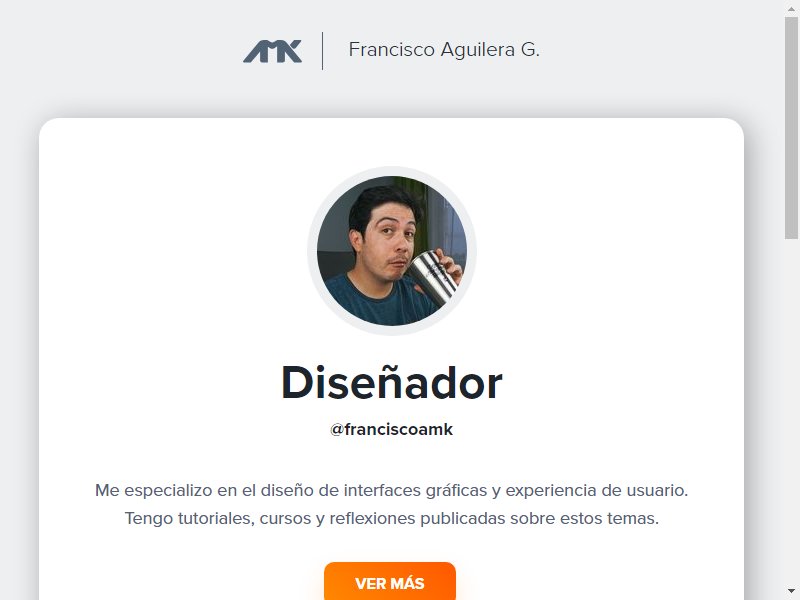This screenshot has width=800, height=600.
Task: Open the Francisco Aguilera G. header title
Action: [x=444, y=49]
